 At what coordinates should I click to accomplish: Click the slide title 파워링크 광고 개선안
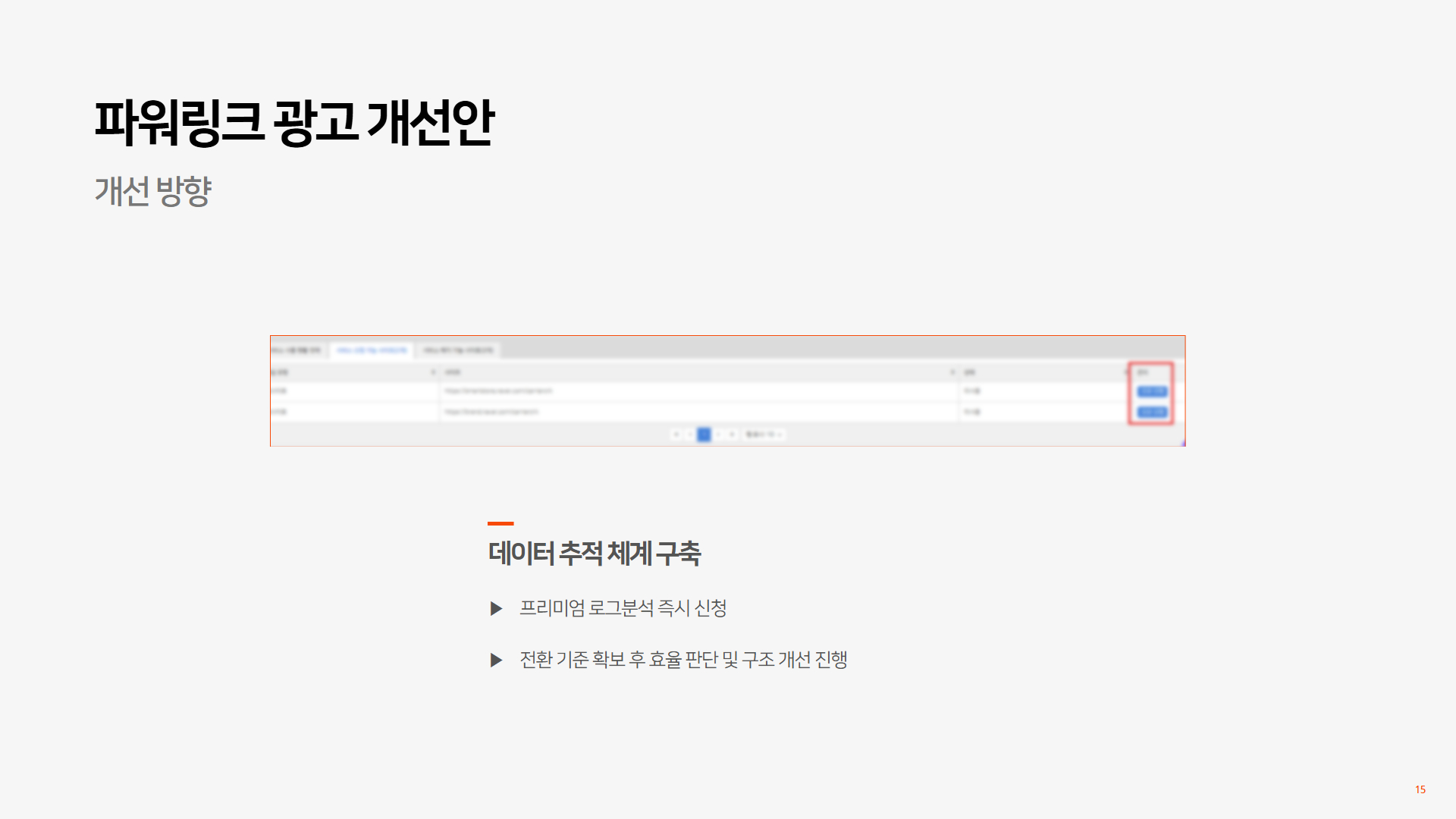pyautogui.click(x=294, y=122)
